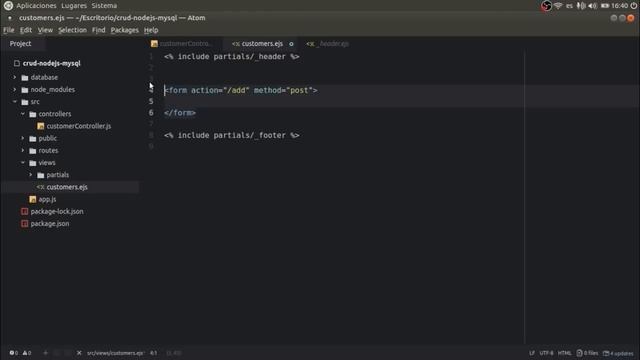Open customers.ejs in the tree
640x360 pixels.
coord(67,187)
